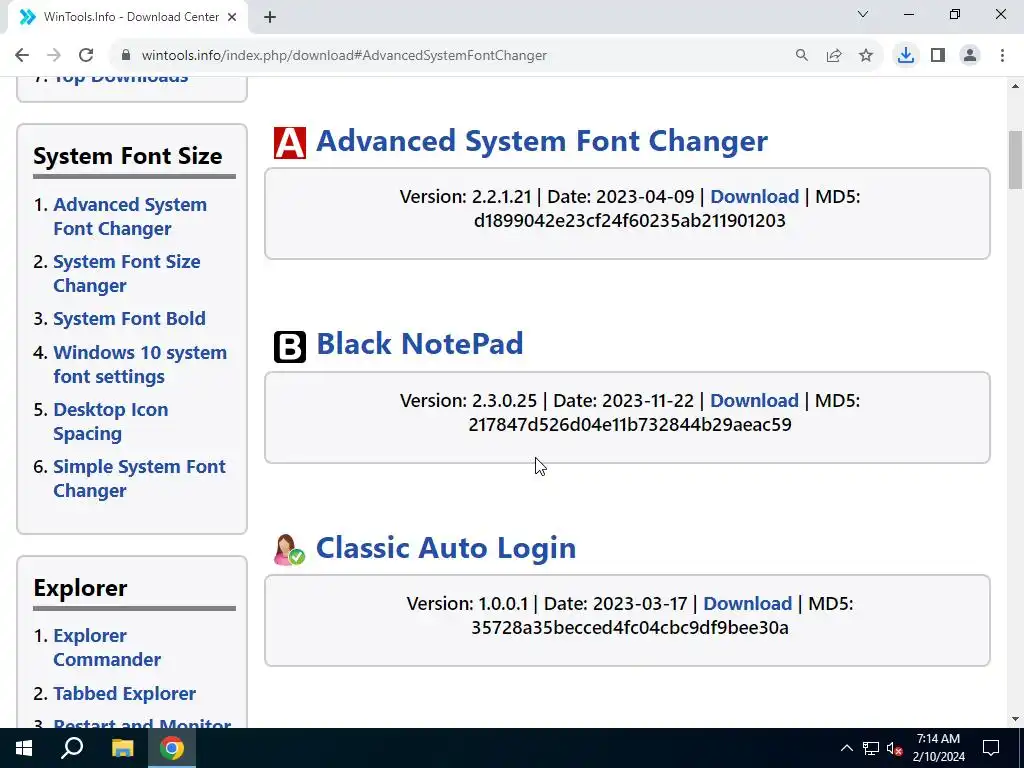Open sidebar link Tabbed Explorer
This screenshot has width=1024, height=768.
pos(124,694)
